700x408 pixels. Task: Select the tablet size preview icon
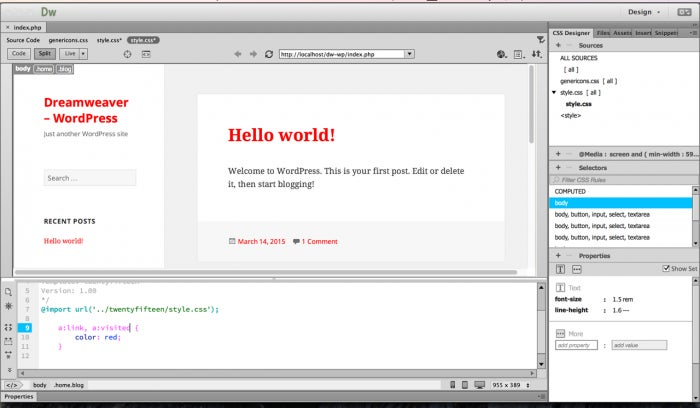click(465, 385)
